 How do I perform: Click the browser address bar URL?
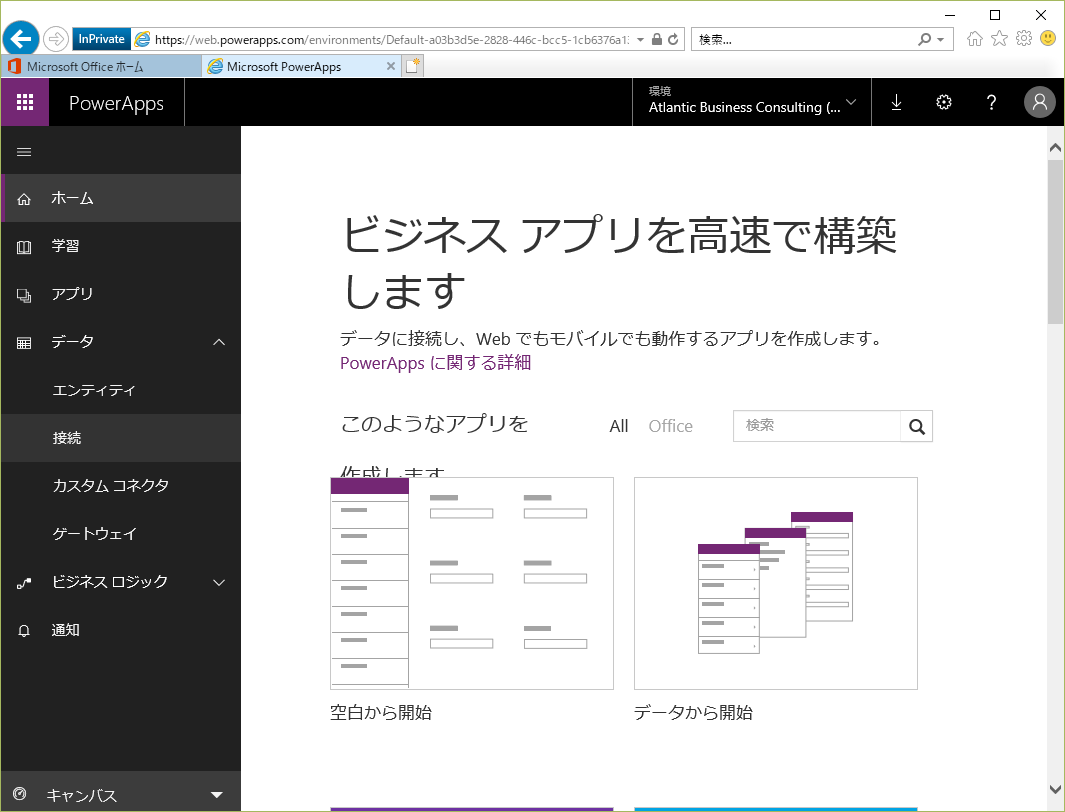tap(392, 39)
